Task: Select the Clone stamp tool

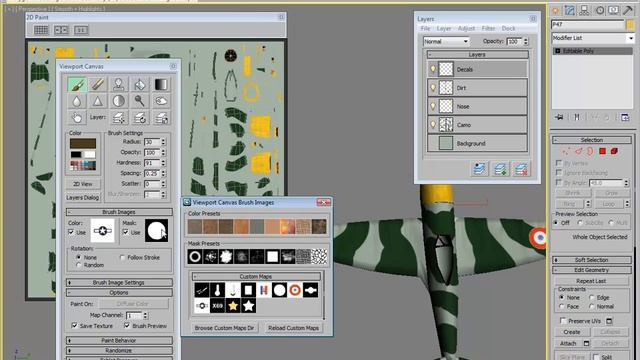Action: point(119,84)
